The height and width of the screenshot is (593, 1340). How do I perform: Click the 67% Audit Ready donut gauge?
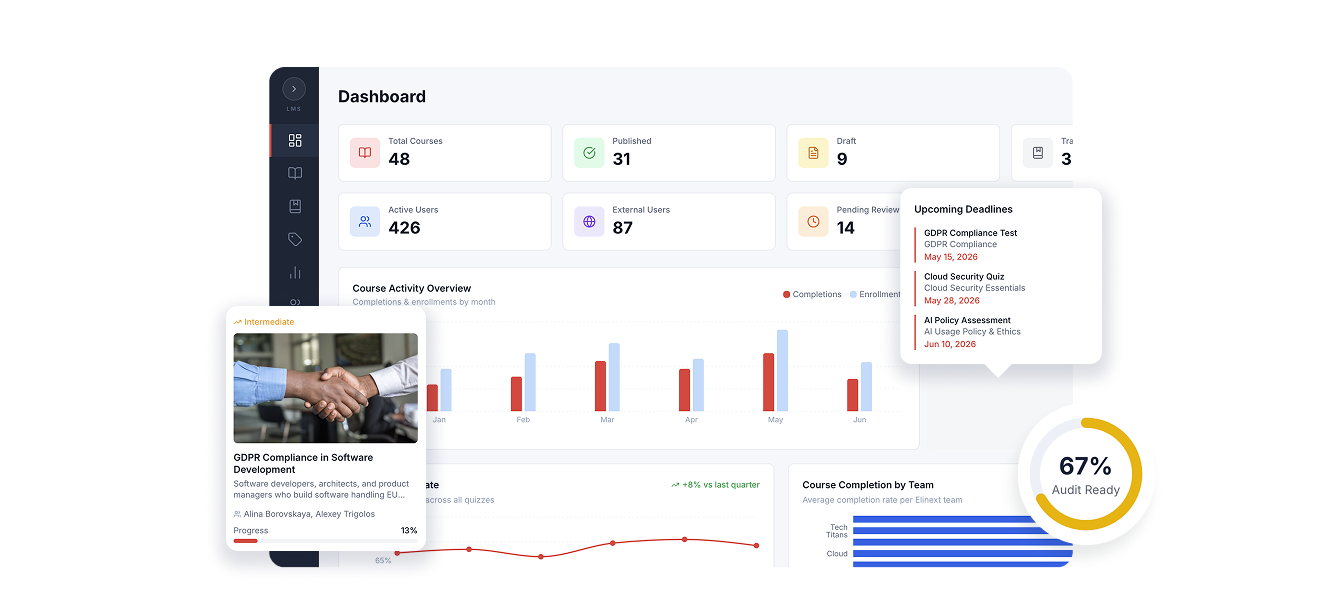tap(1087, 474)
